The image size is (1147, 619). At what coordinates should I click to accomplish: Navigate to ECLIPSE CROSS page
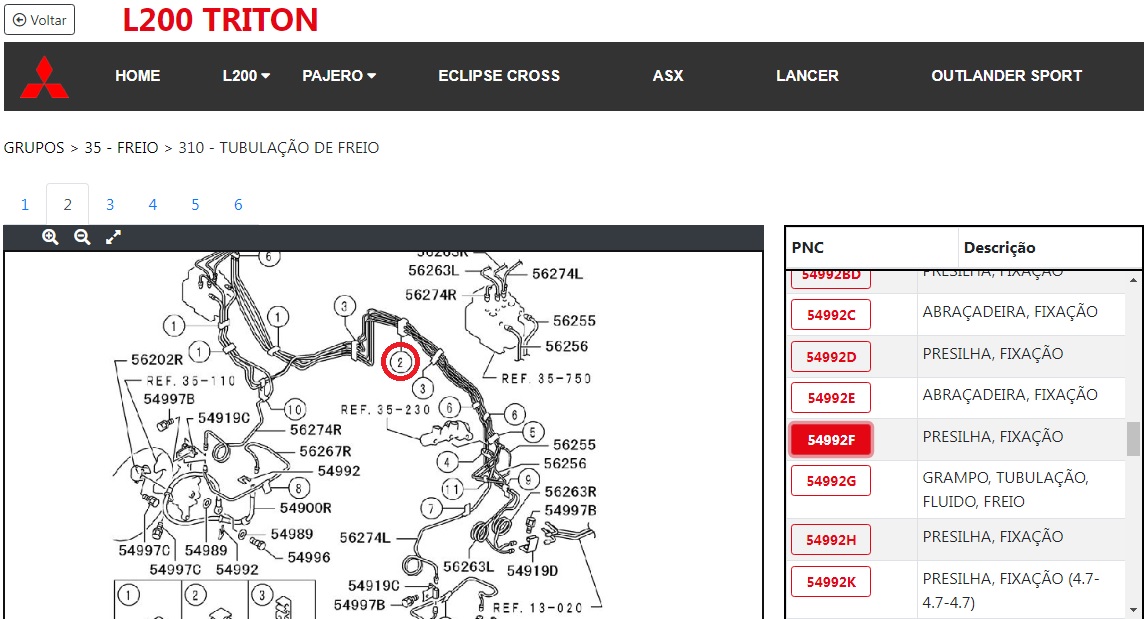coord(499,76)
